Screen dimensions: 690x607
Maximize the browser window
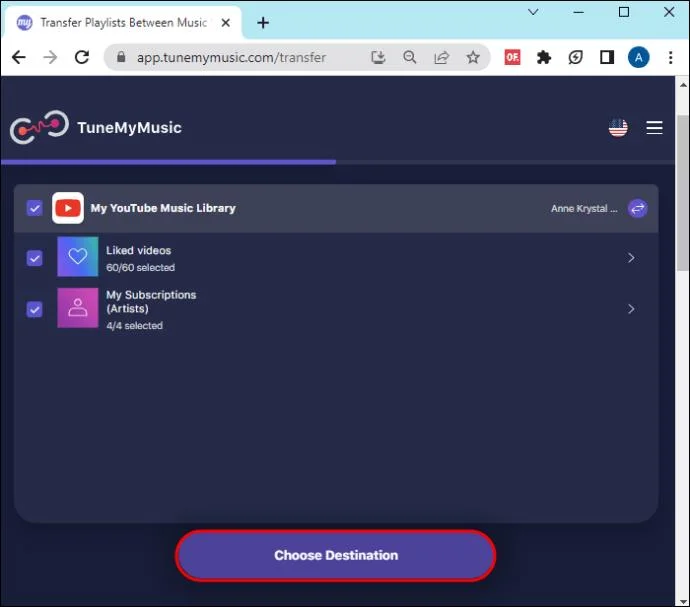point(624,12)
